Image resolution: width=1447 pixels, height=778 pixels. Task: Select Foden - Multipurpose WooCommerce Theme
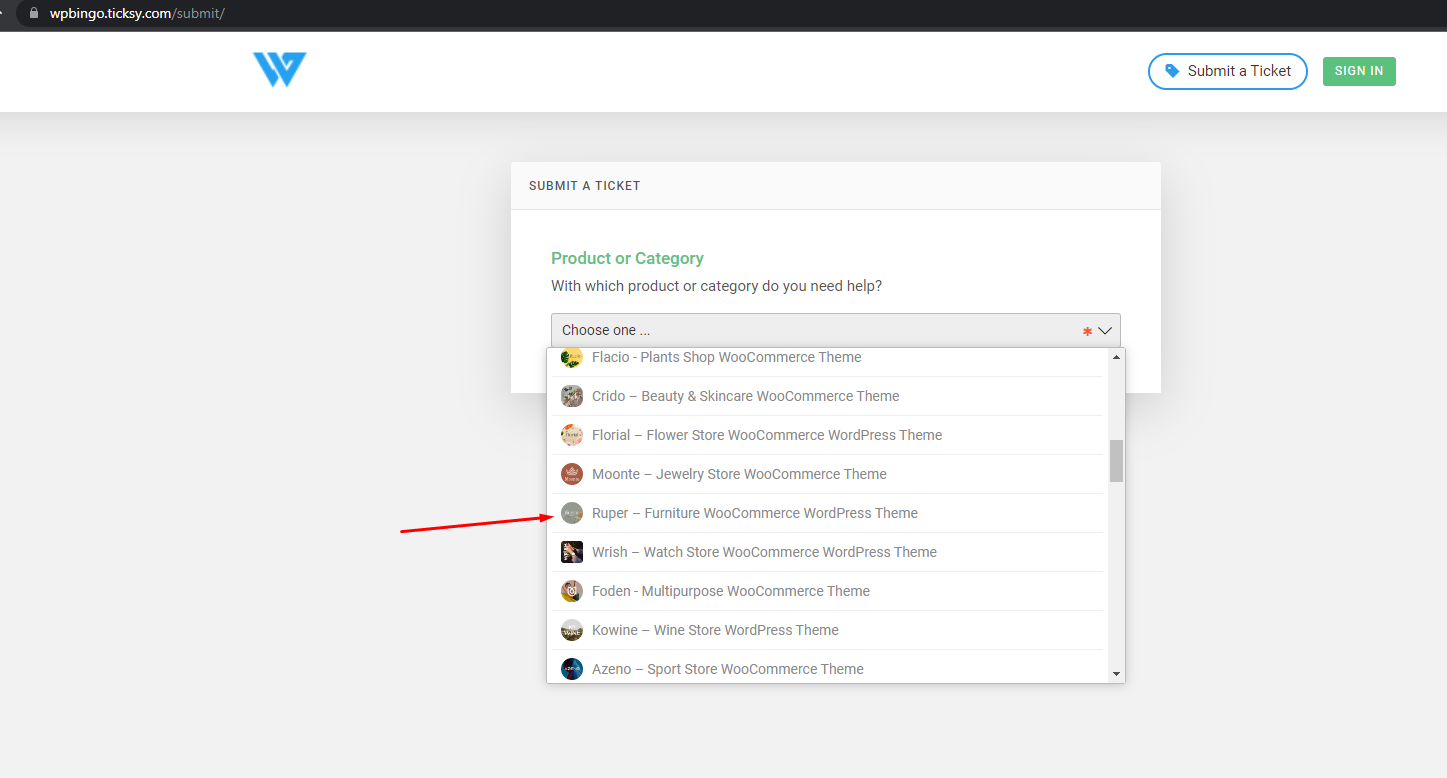click(829, 591)
